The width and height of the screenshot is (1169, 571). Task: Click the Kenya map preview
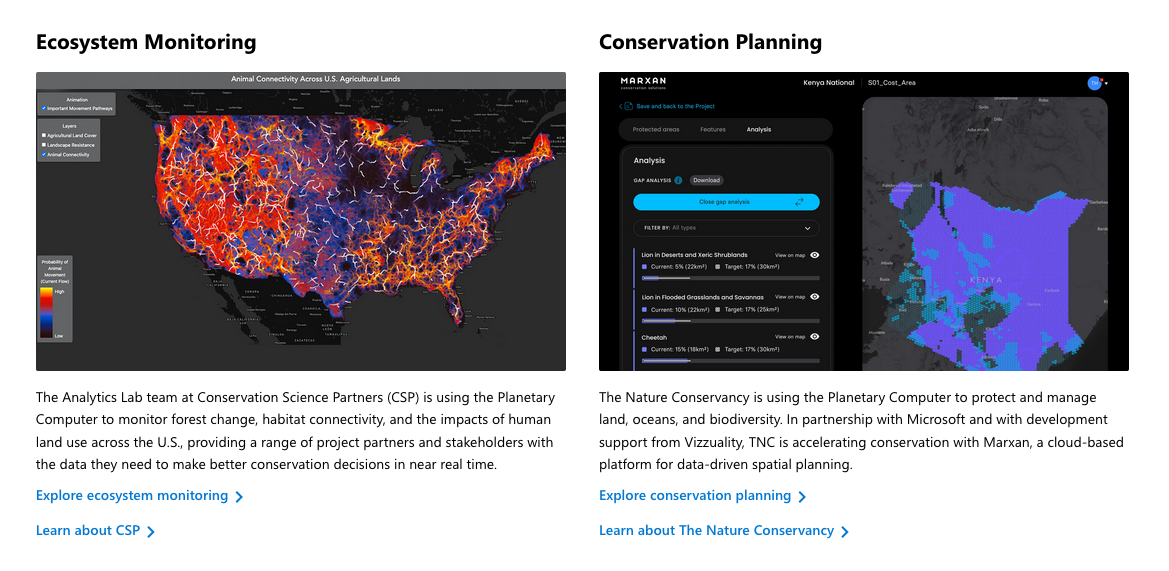pos(984,240)
